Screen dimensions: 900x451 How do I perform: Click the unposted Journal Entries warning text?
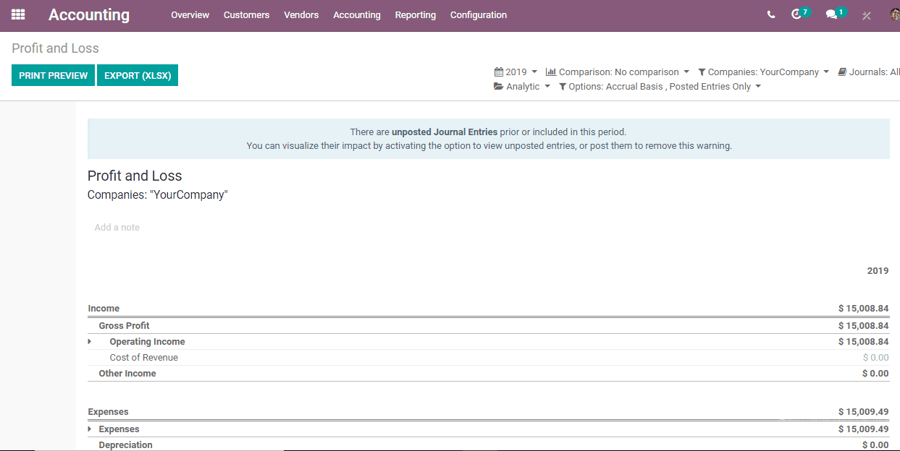(x=444, y=132)
